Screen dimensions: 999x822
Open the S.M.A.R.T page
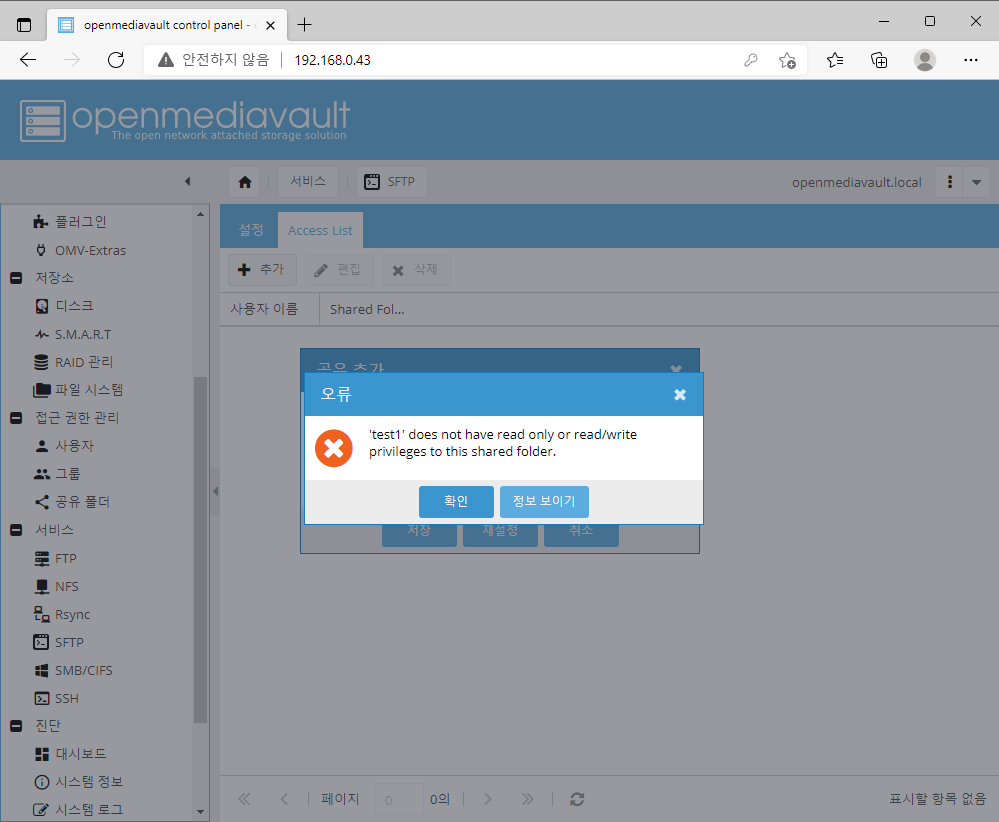(x=73, y=334)
